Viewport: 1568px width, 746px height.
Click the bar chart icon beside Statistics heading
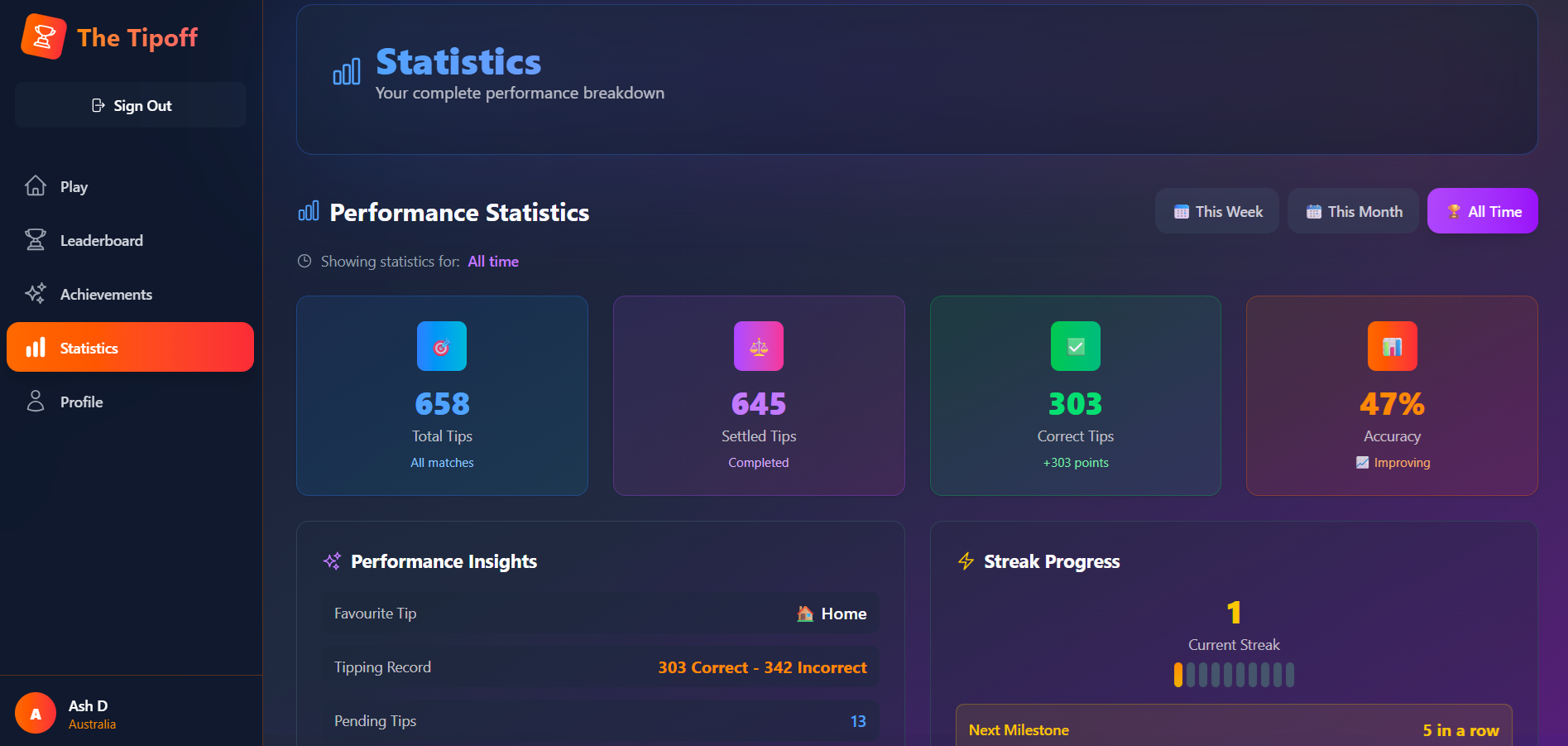pyautogui.click(x=347, y=72)
